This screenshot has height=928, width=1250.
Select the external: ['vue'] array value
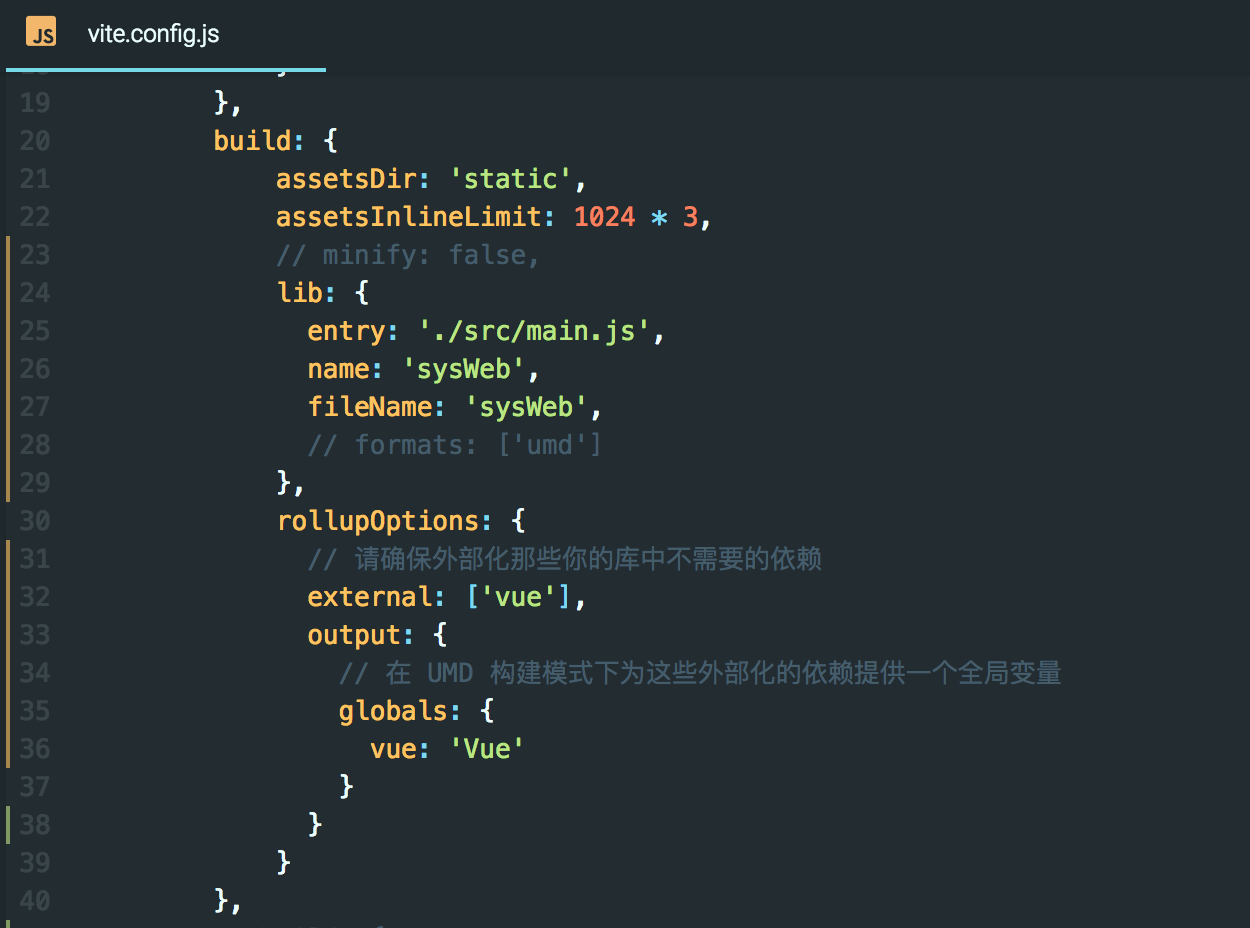coord(520,596)
